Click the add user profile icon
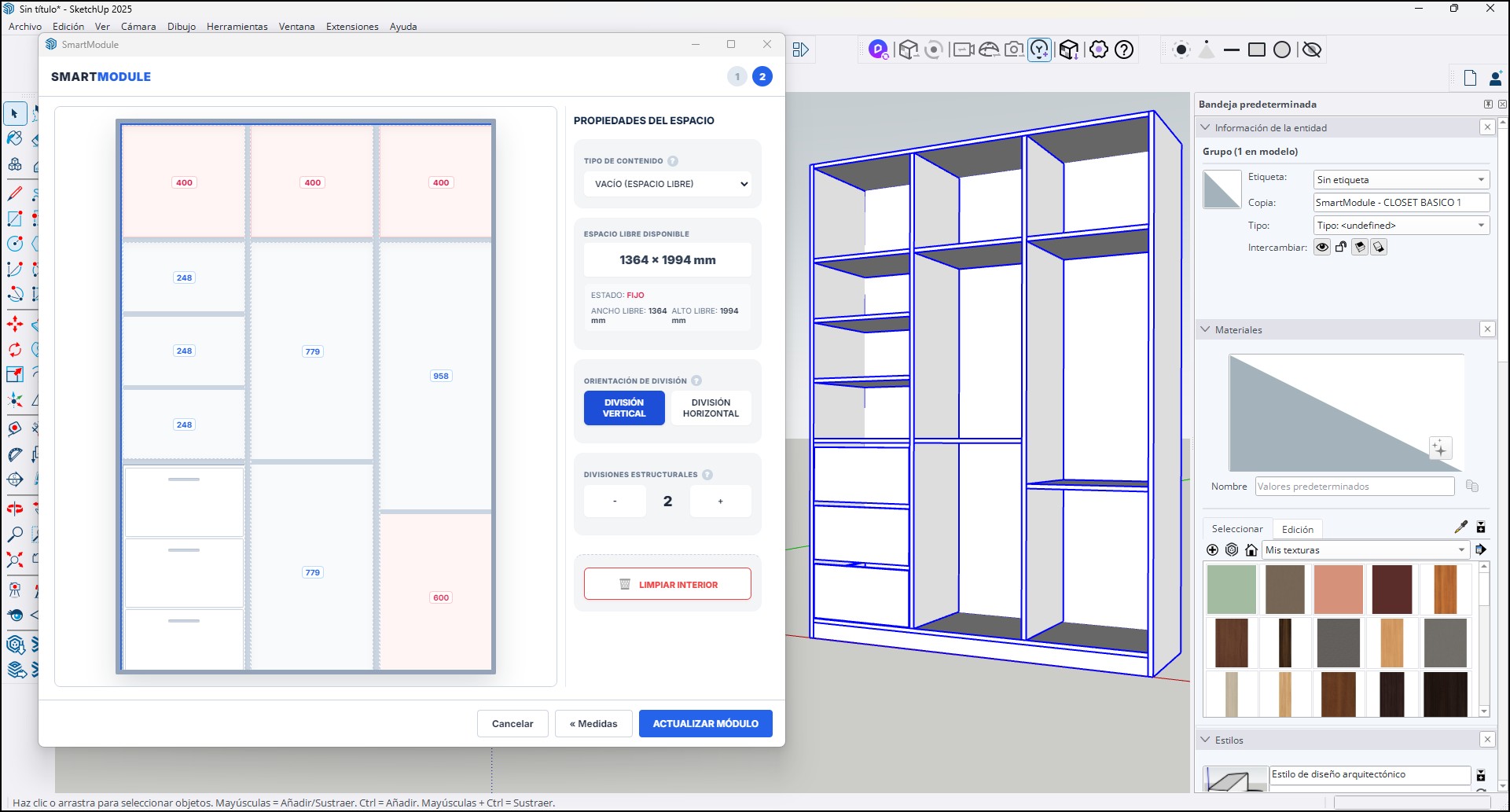1510x812 pixels. pos(1495,77)
